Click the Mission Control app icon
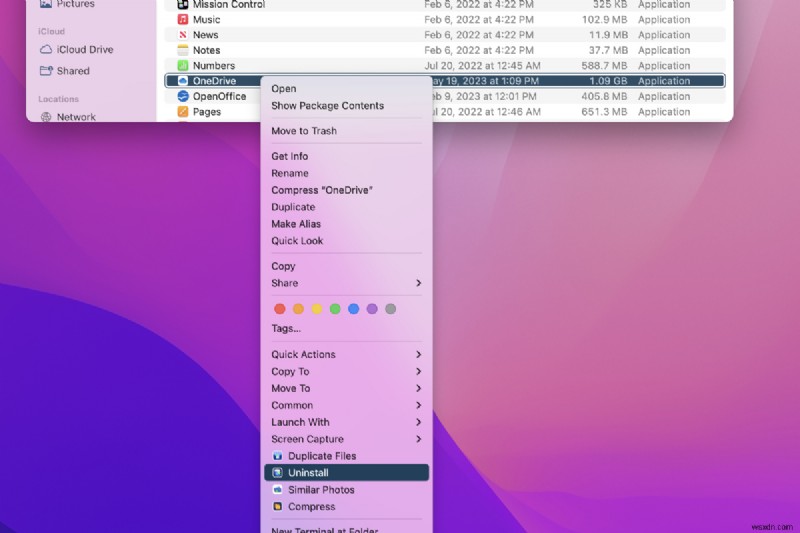This screenshot has height=533, width=800. 183,5
